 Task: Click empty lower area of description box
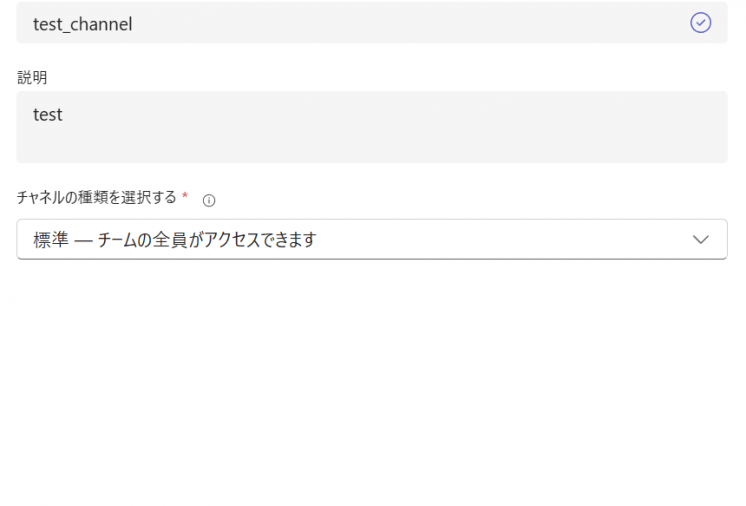pos(371,146)
